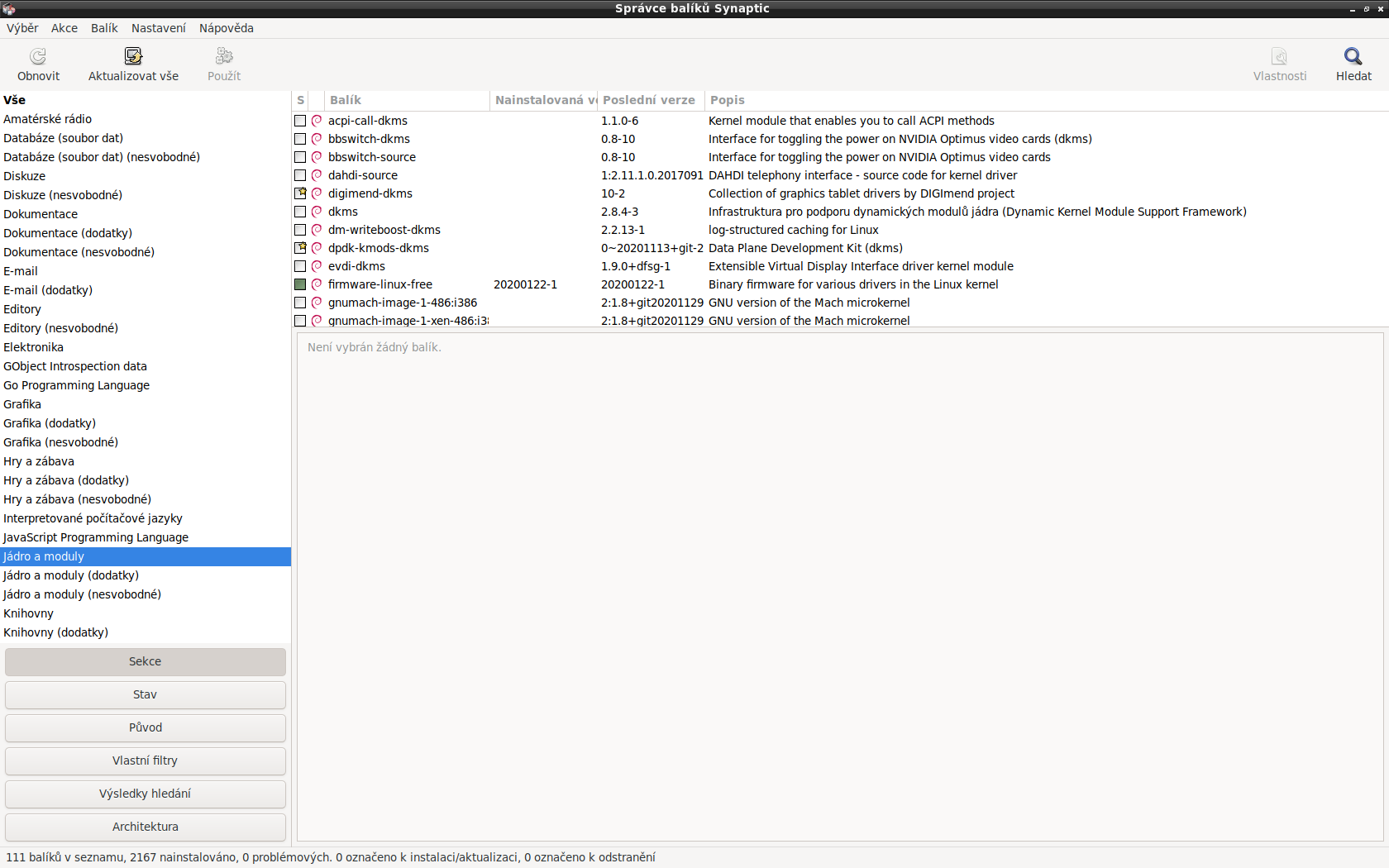Click the Synaptic app icon in title bar
Image resolution: width=1389 pixels, height=868 pixels.
pos(9,8)
